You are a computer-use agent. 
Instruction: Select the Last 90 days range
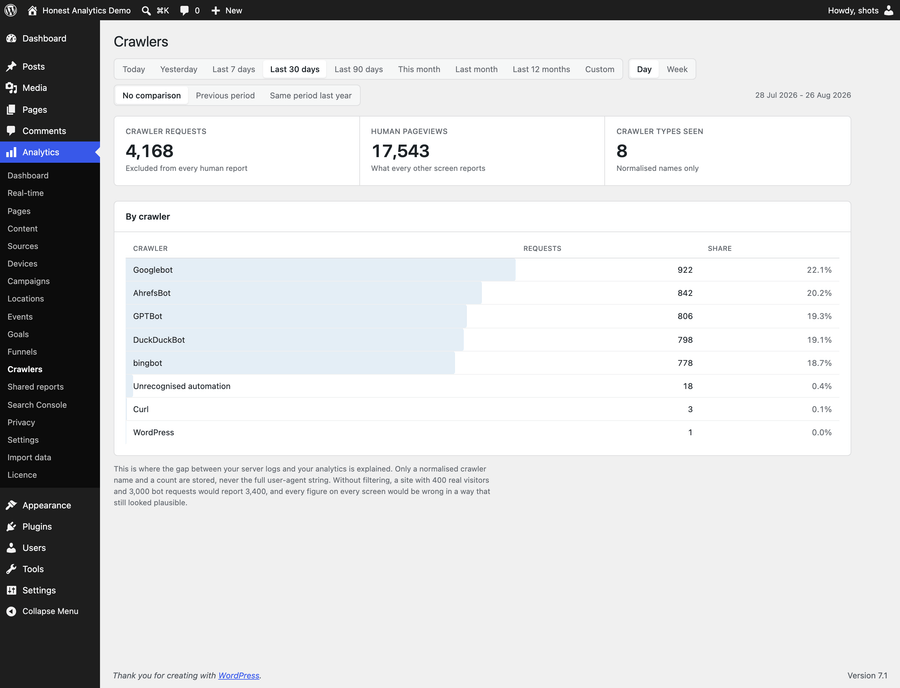[x=359, y=69]
